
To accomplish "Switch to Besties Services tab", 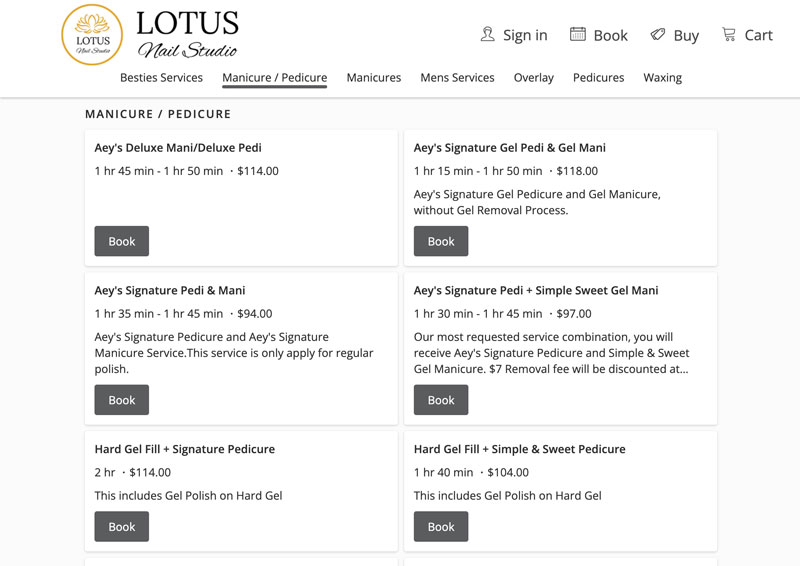I will 161,78.
